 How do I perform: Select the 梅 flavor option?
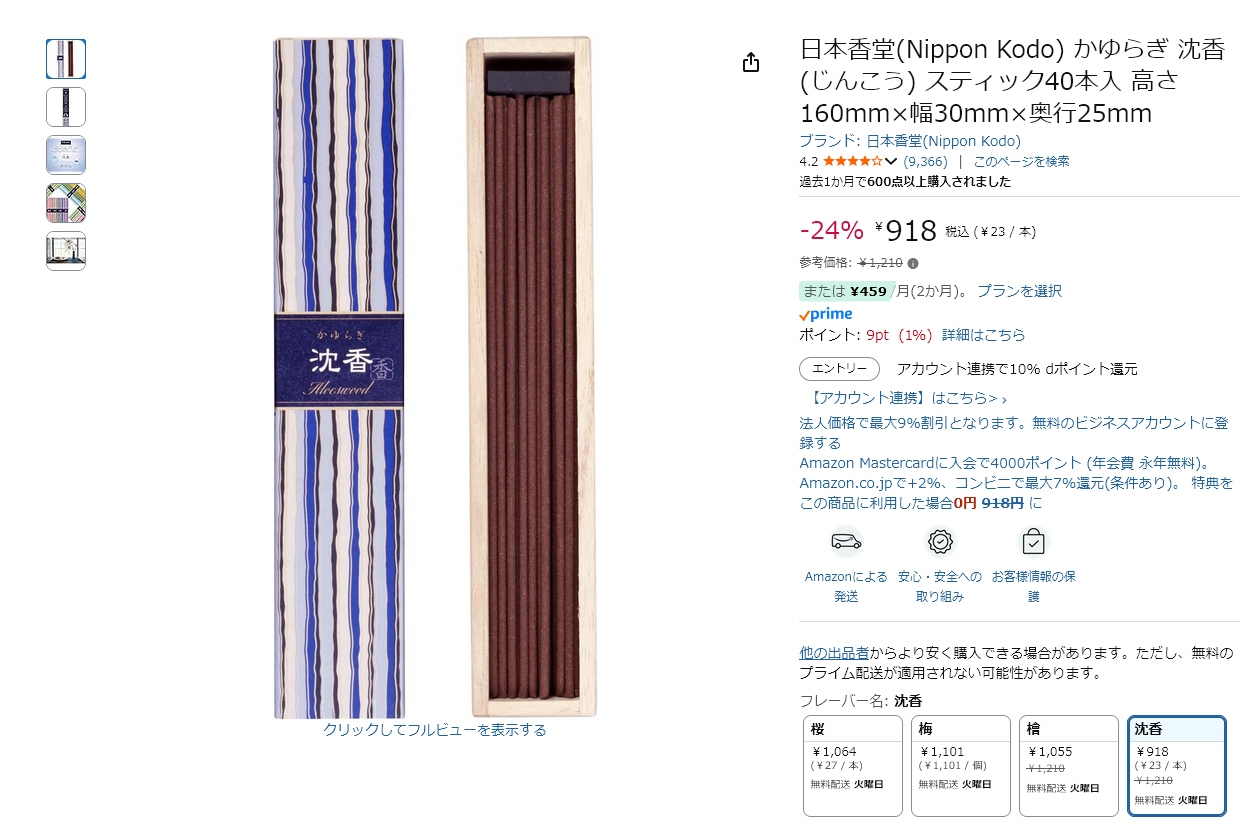point(961,766)
